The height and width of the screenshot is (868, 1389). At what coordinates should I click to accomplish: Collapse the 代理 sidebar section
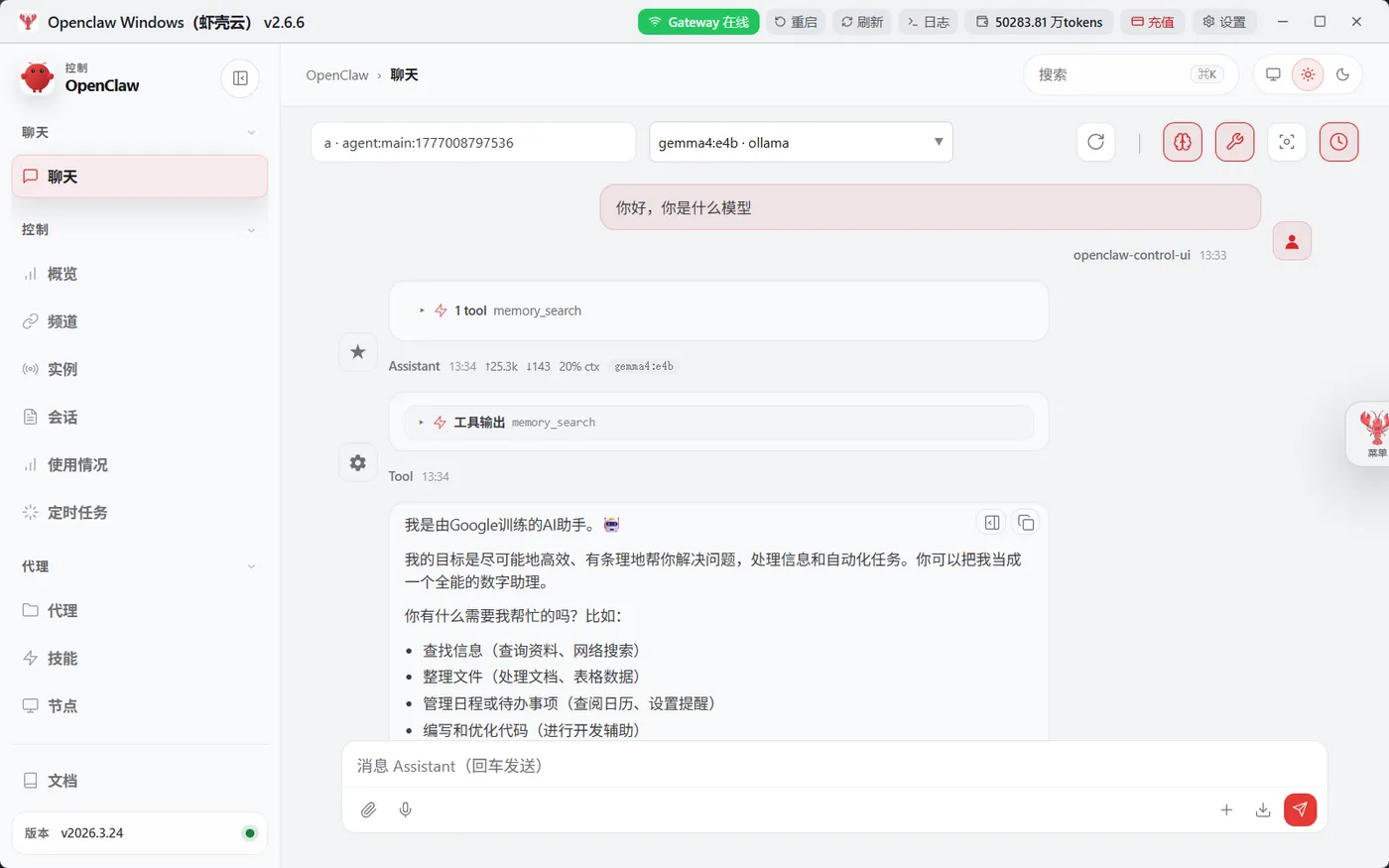point(139,566)
